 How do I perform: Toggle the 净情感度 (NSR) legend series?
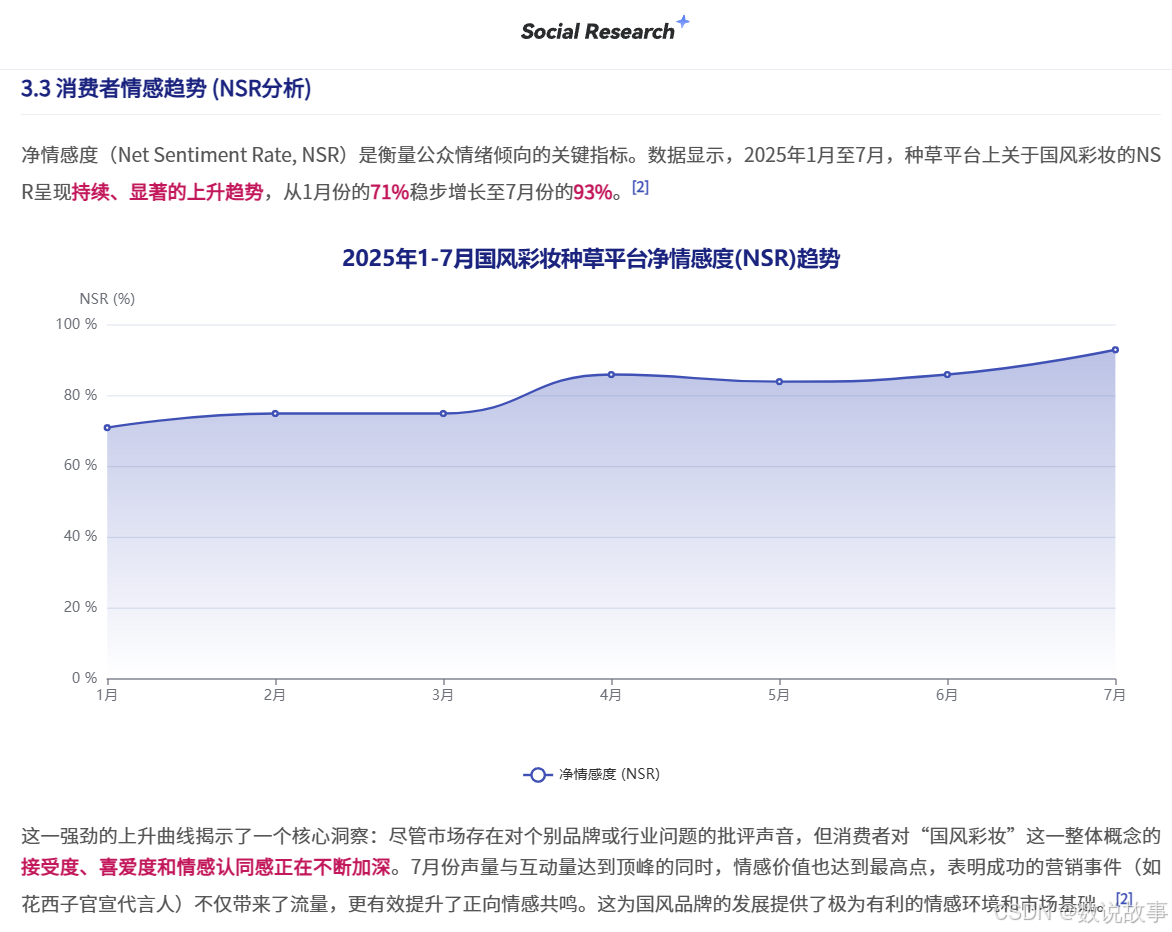tap(591, 774)
